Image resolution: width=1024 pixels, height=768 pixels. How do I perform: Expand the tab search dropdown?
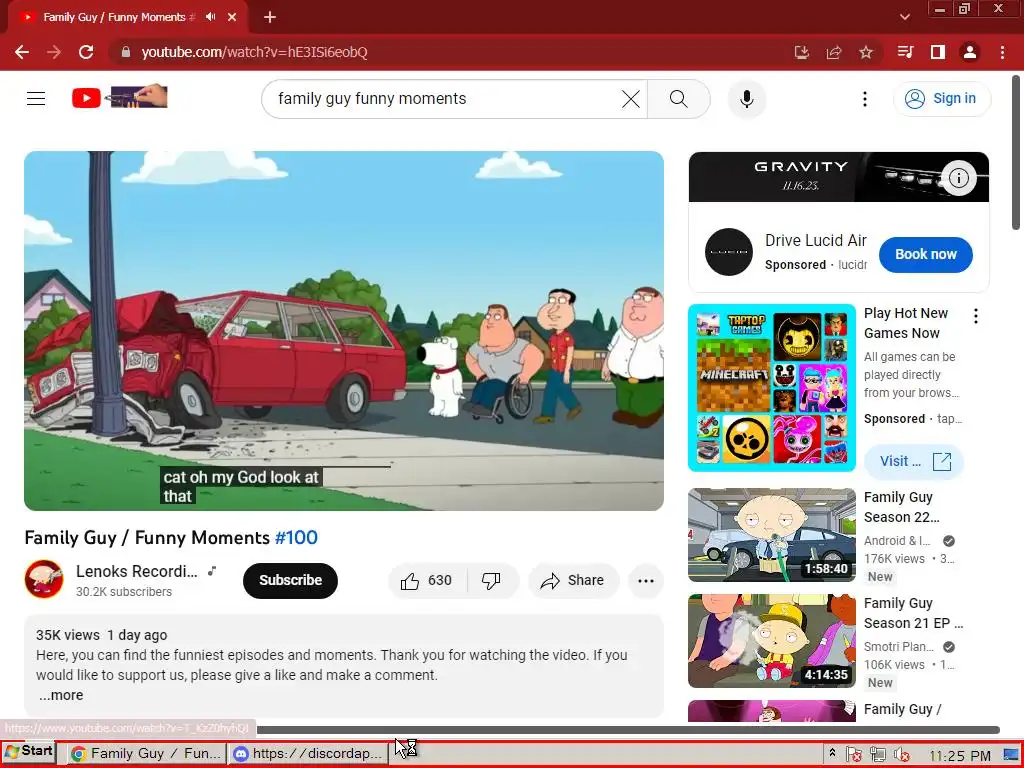point(904,17)
